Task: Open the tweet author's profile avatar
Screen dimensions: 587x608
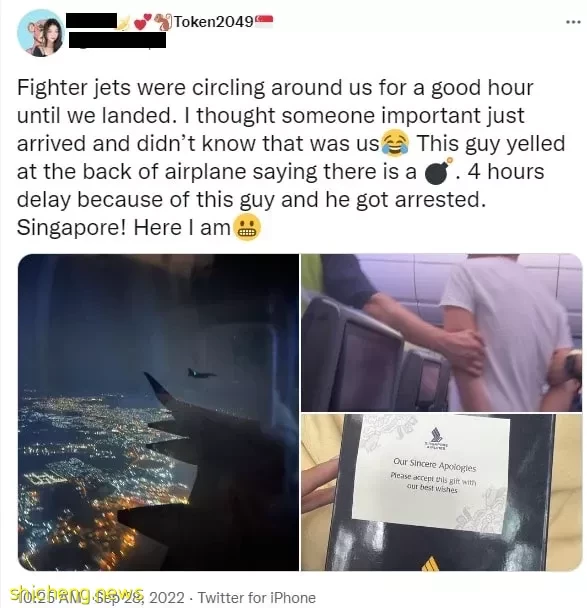Action: 41,33
